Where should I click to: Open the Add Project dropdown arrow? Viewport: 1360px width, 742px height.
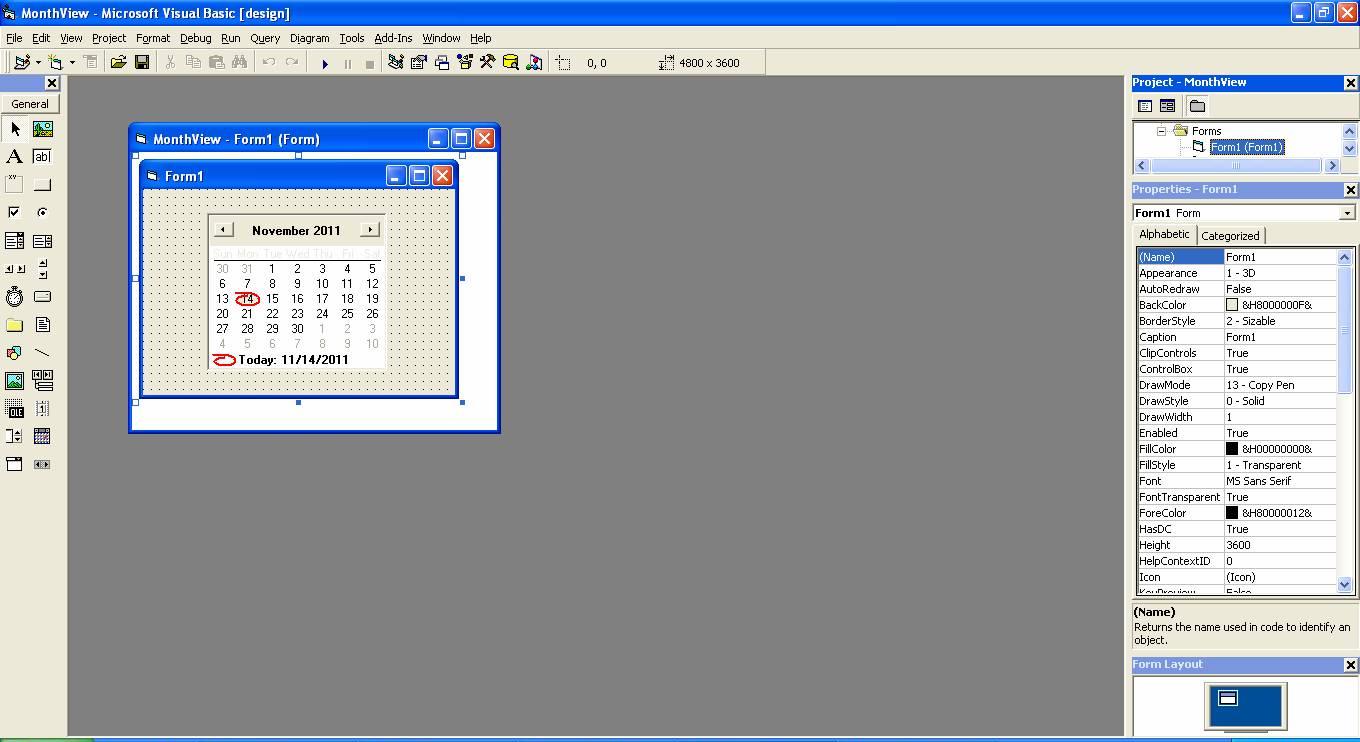pyautogui.click(x=38, y=63)
